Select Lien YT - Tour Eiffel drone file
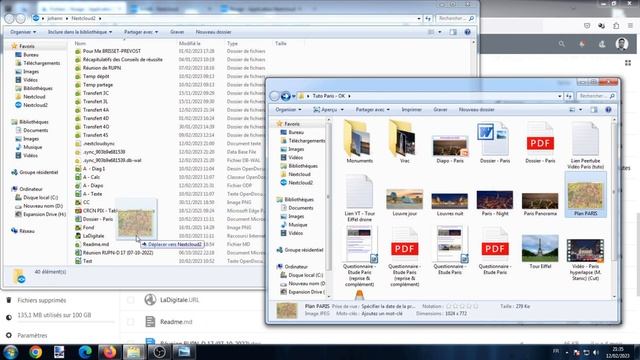640x360 pixels. point(359,198)
